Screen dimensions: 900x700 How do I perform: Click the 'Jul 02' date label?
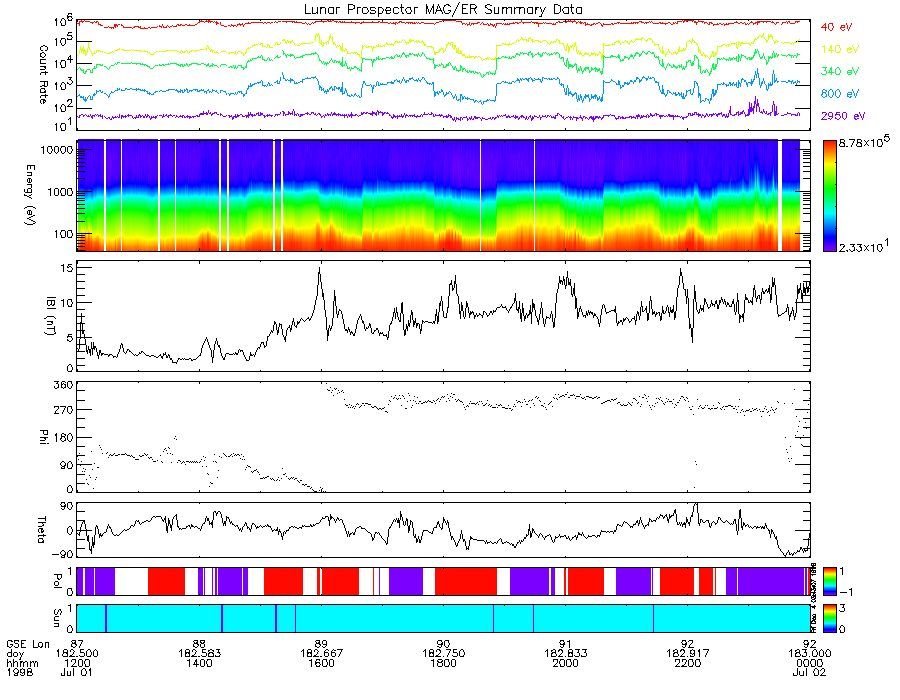(x=809, y=672)
